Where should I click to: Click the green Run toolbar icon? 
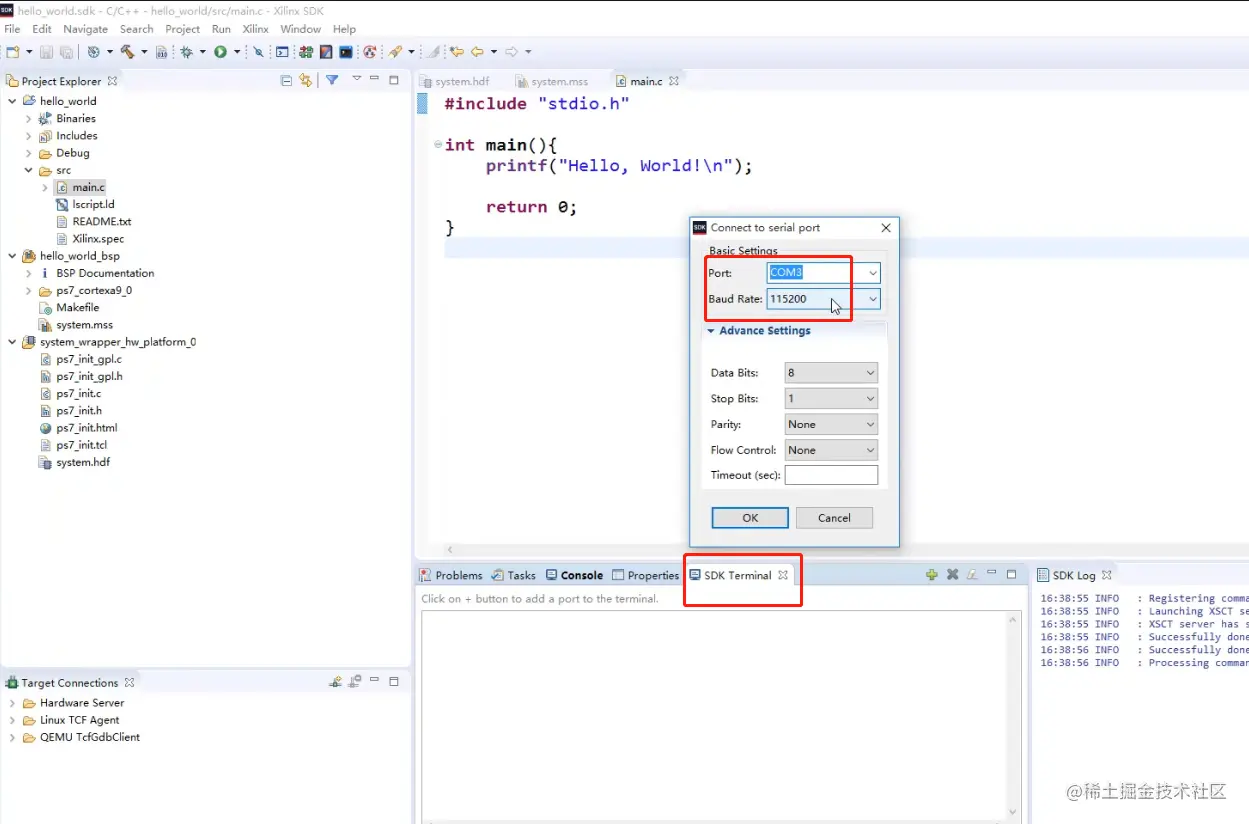[x=220, y=52]
